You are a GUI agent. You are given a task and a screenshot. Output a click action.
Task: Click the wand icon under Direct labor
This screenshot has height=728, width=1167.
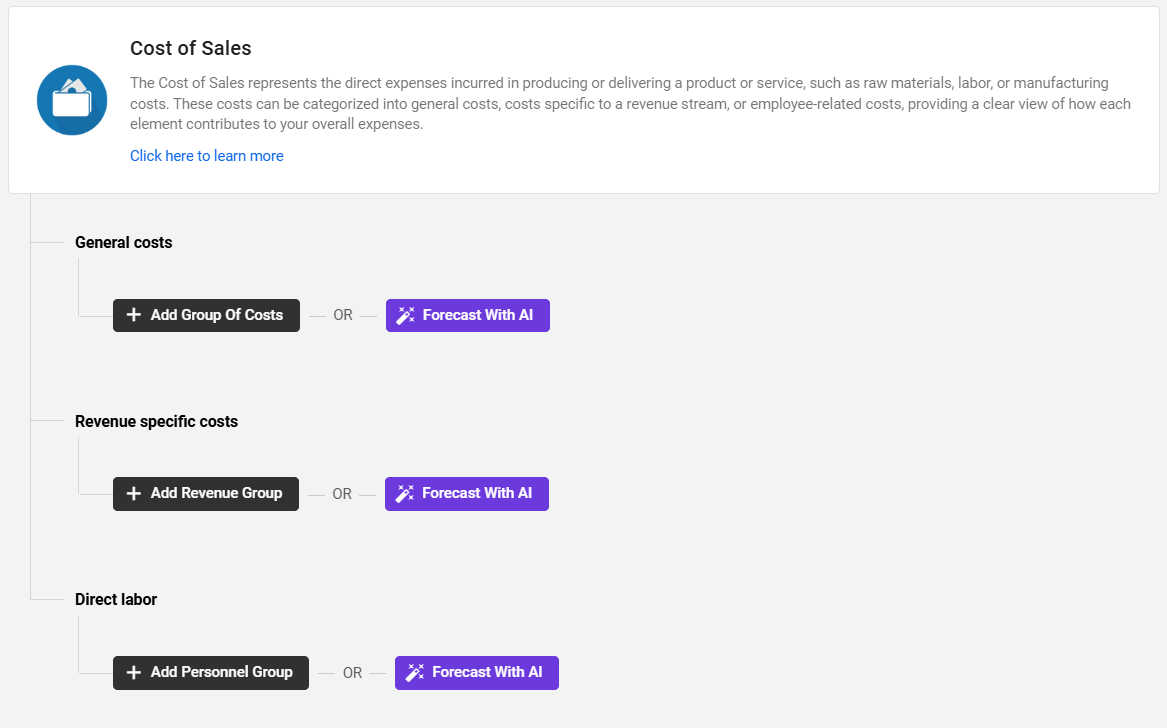click(414, 673)
